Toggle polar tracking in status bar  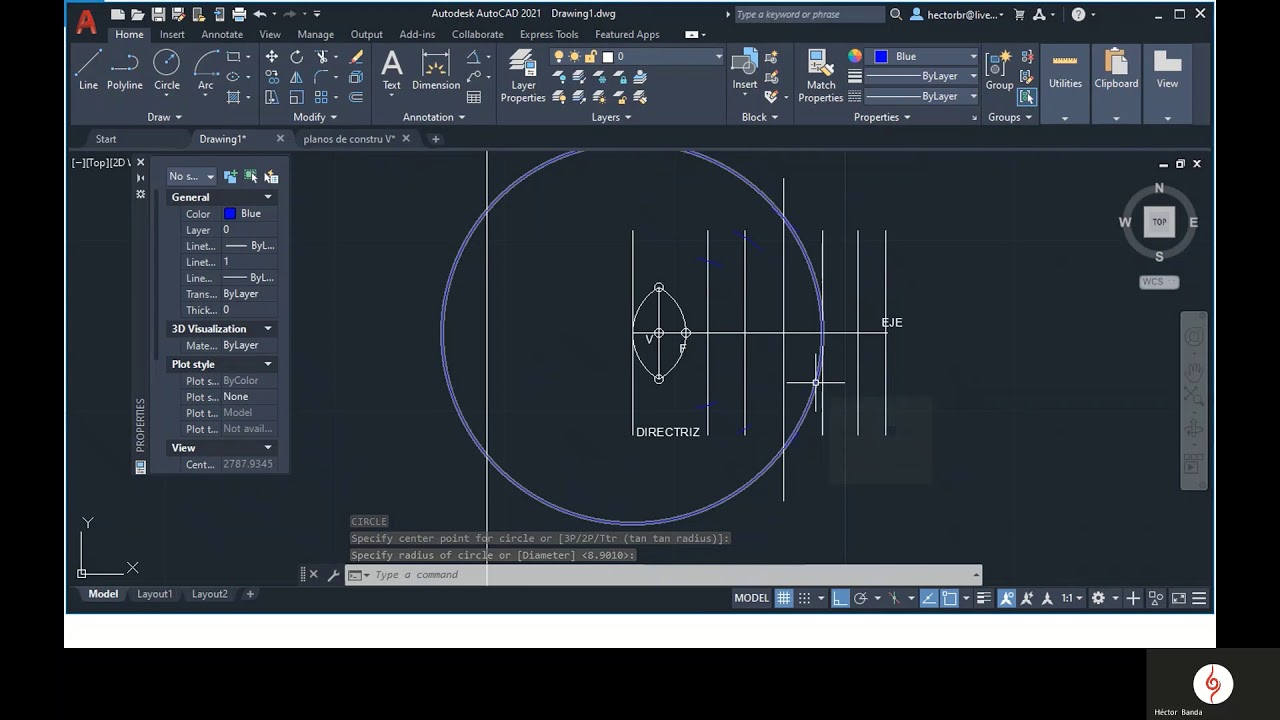coord(860,598)
